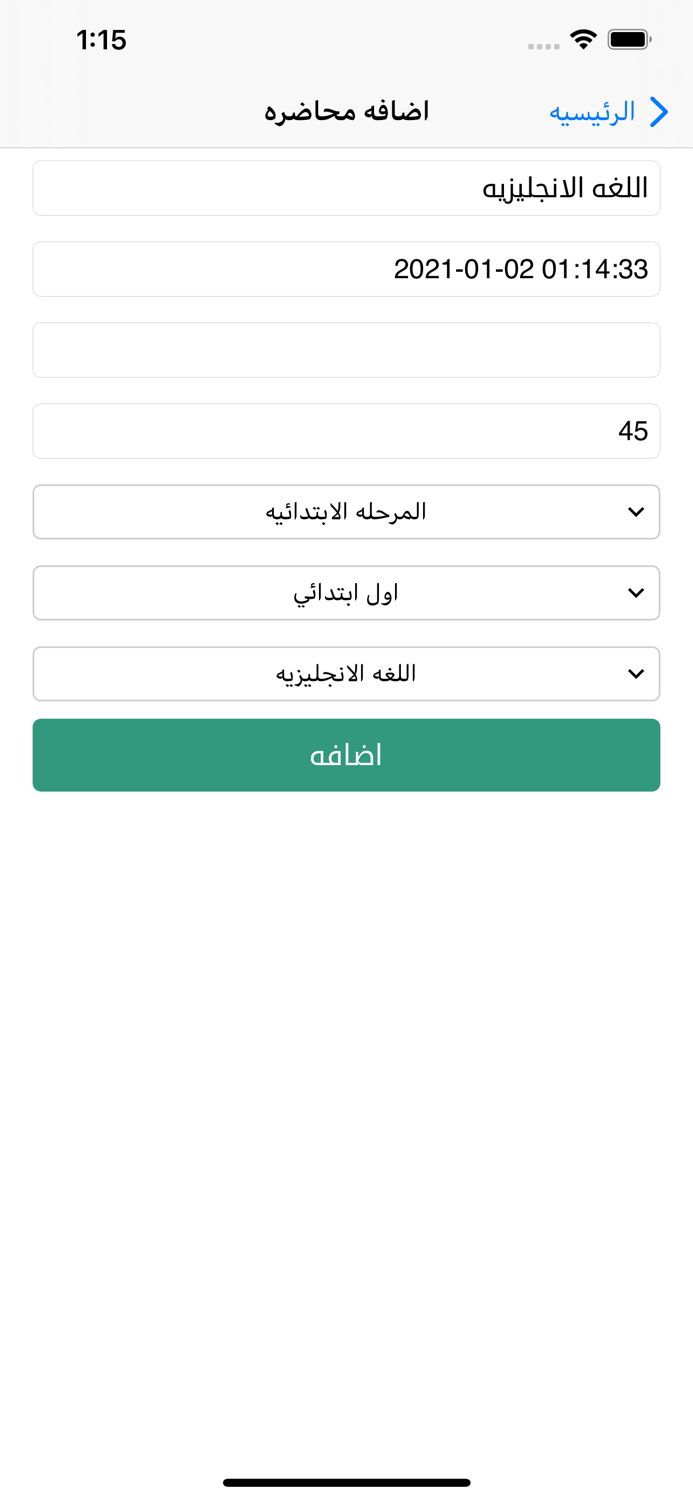
Task: Focus the lecture name text field اللغه الانجليزيه
Action: point(346,188)
